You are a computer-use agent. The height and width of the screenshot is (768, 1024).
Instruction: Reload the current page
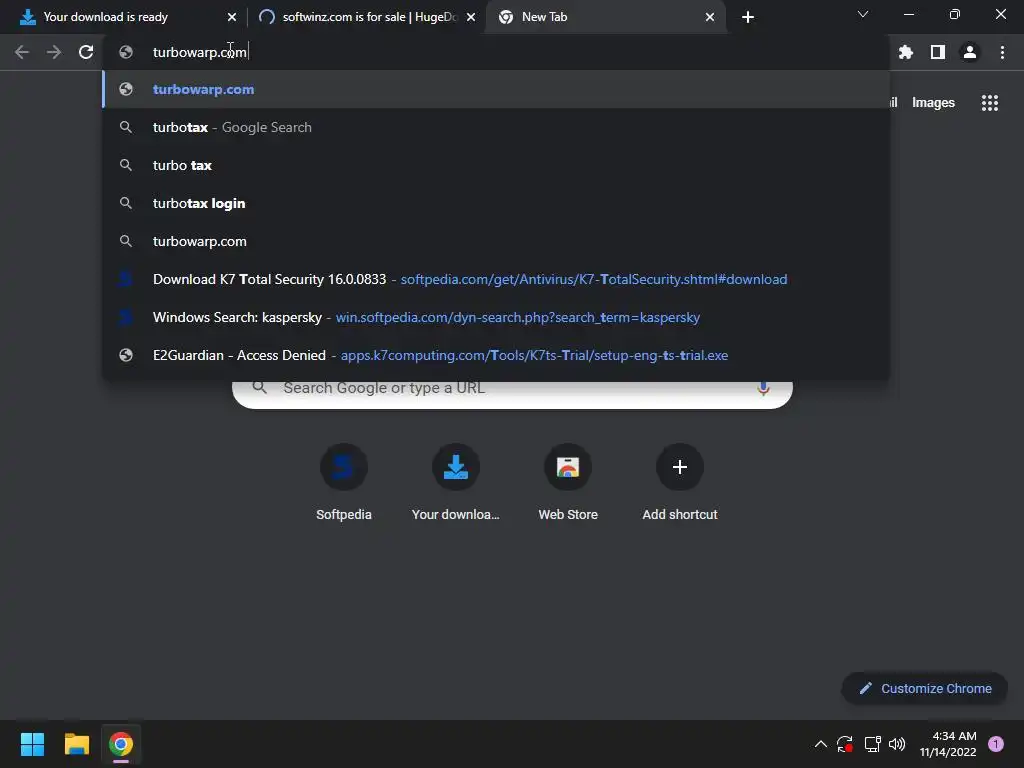[86, 52]
